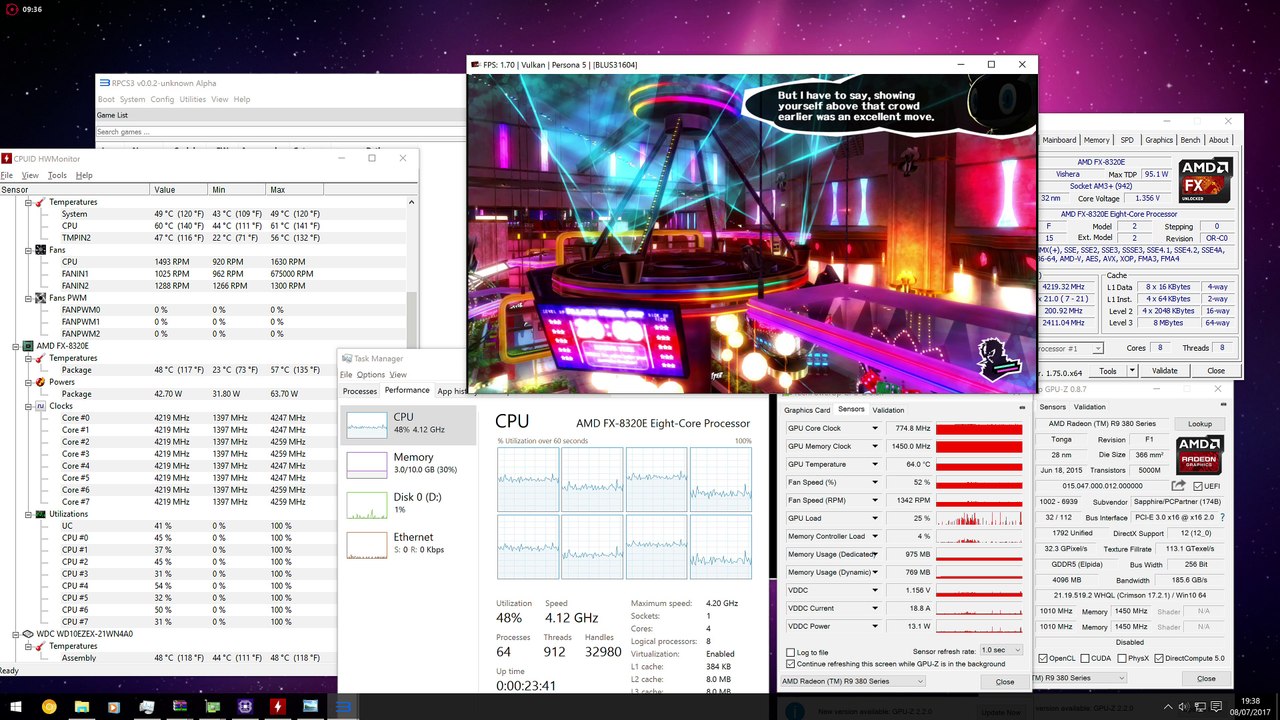The width and height of the screenshot is (1280, 720).
Task: Toggle the OpenCL checkbox
Action: [x=1044, y=658]
